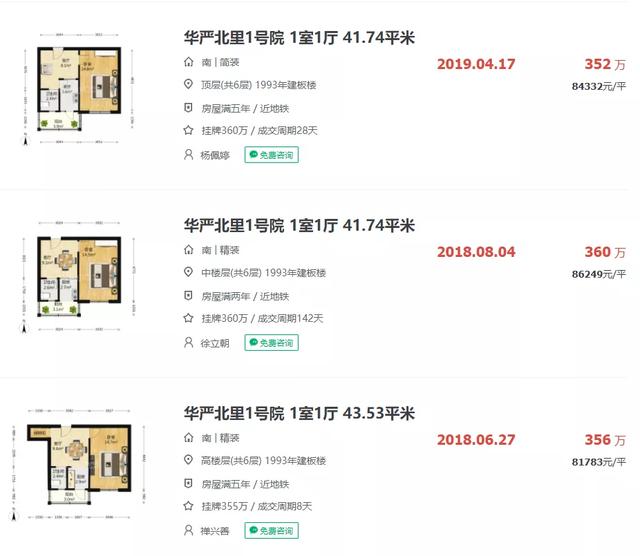The width and height of the screenshot is (640, 556).
Task: Click agent name 杨佩婷
Action: click(215, 156)
